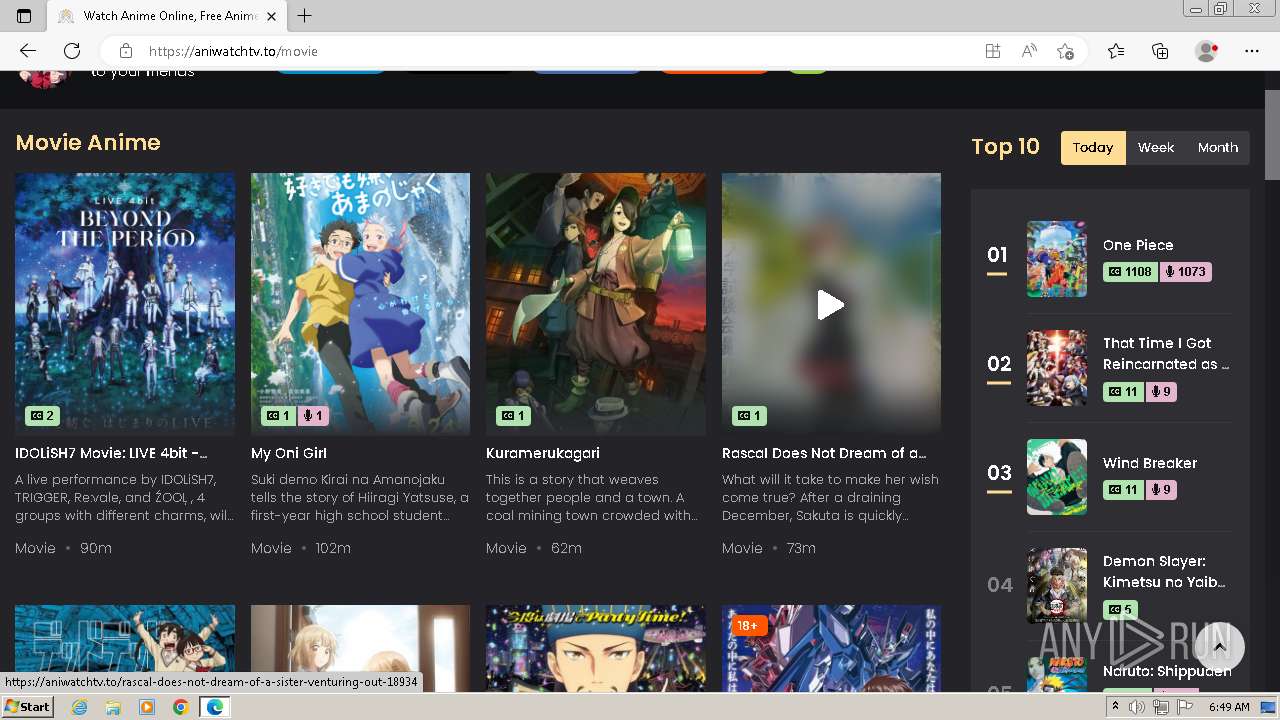1280x720 pixels.
Task: Launch Internet Explorer from taskbar
Action: (79, 707)
